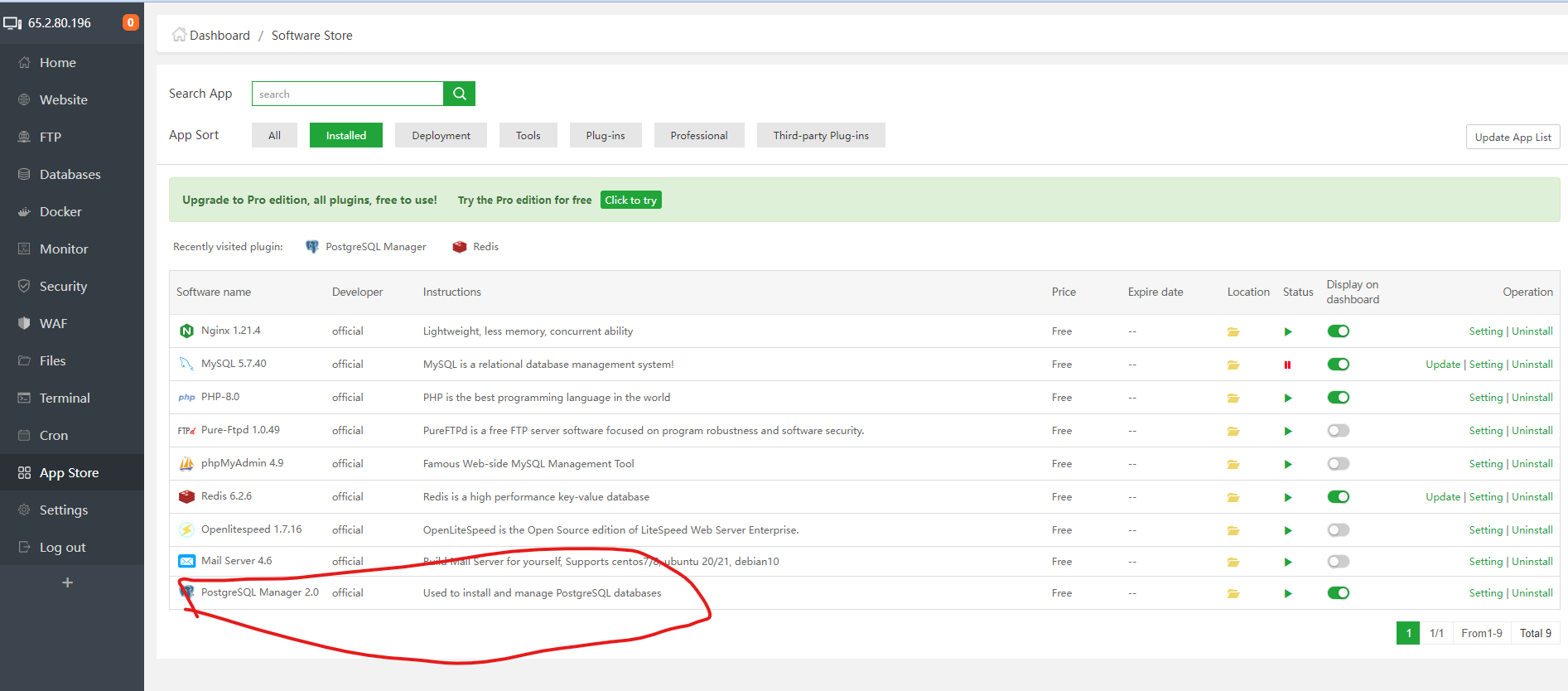Click the Search App input field
Viewport: 1568px width, 691px height.
pyautogui.click(x=348, y=94)
